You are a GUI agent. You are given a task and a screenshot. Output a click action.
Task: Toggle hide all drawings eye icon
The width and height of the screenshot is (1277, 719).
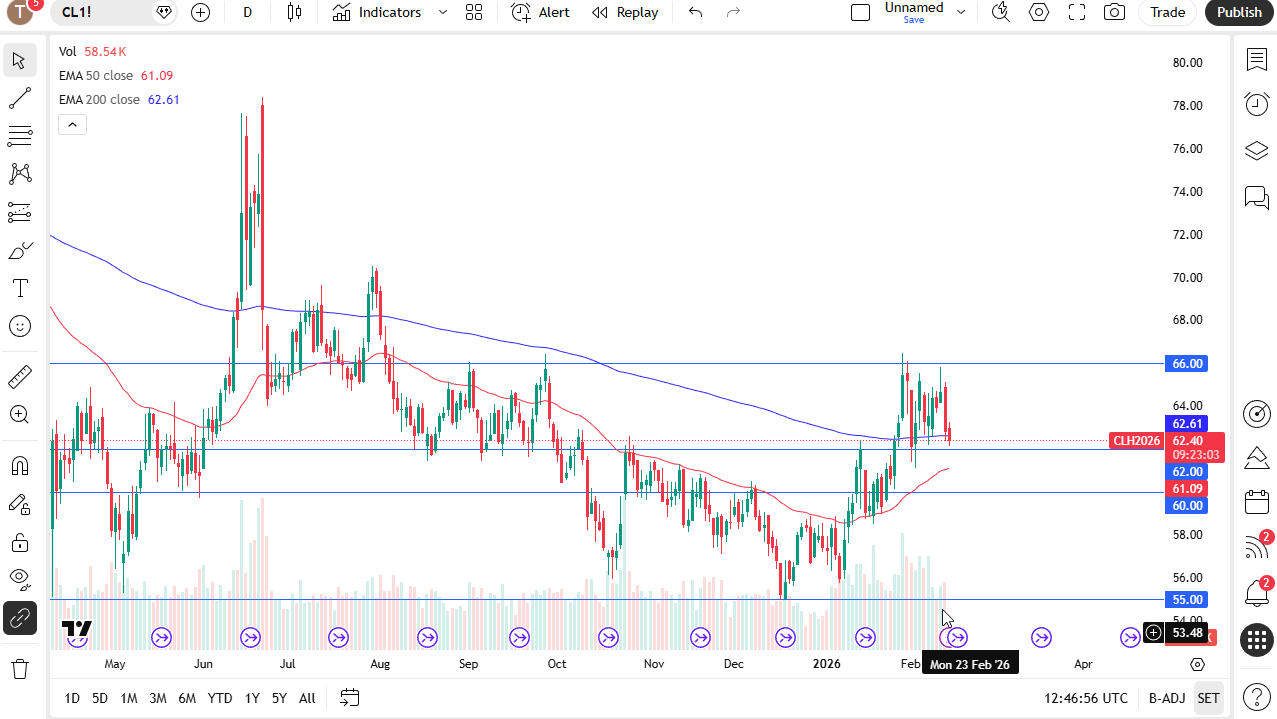tap(19, 580)
